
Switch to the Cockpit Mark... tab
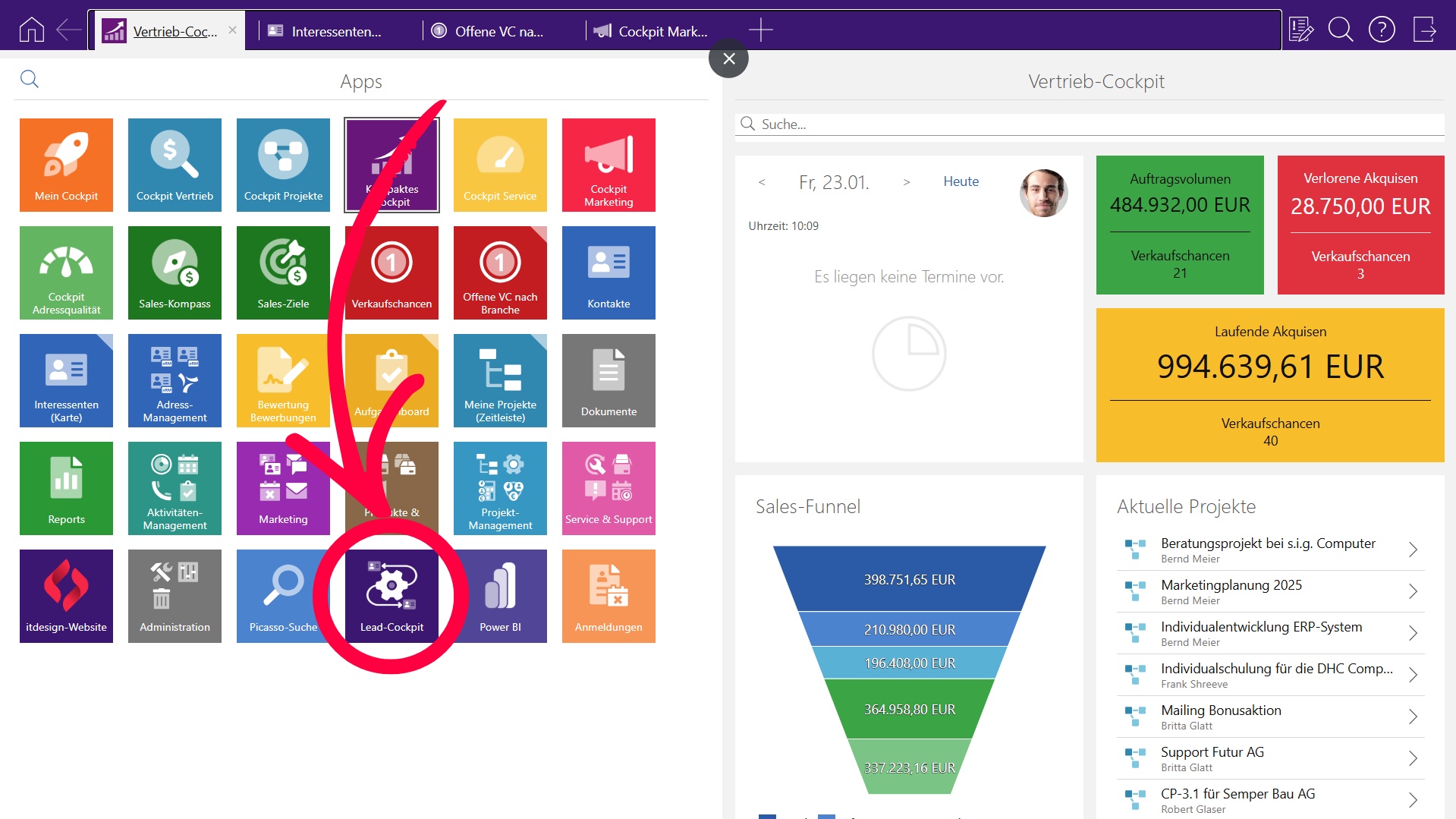[x=662, y=31]
